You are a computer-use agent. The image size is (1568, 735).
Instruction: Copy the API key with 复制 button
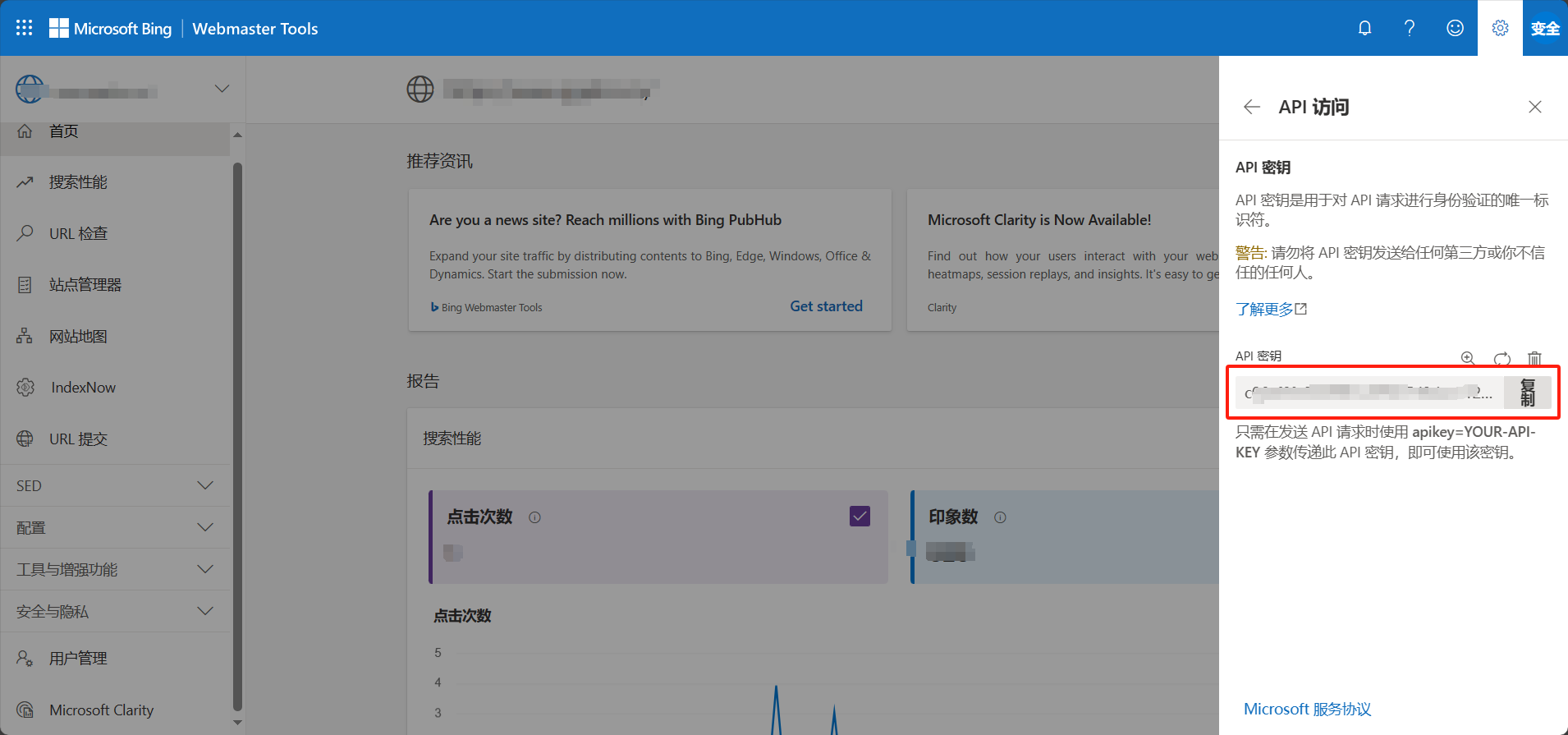pos(1527,393)
